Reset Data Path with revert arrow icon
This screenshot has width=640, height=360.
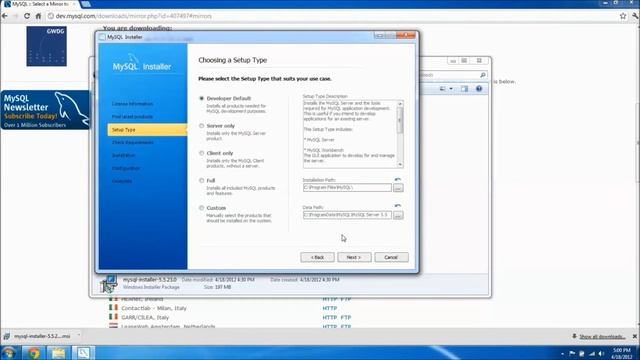point(398,206)
